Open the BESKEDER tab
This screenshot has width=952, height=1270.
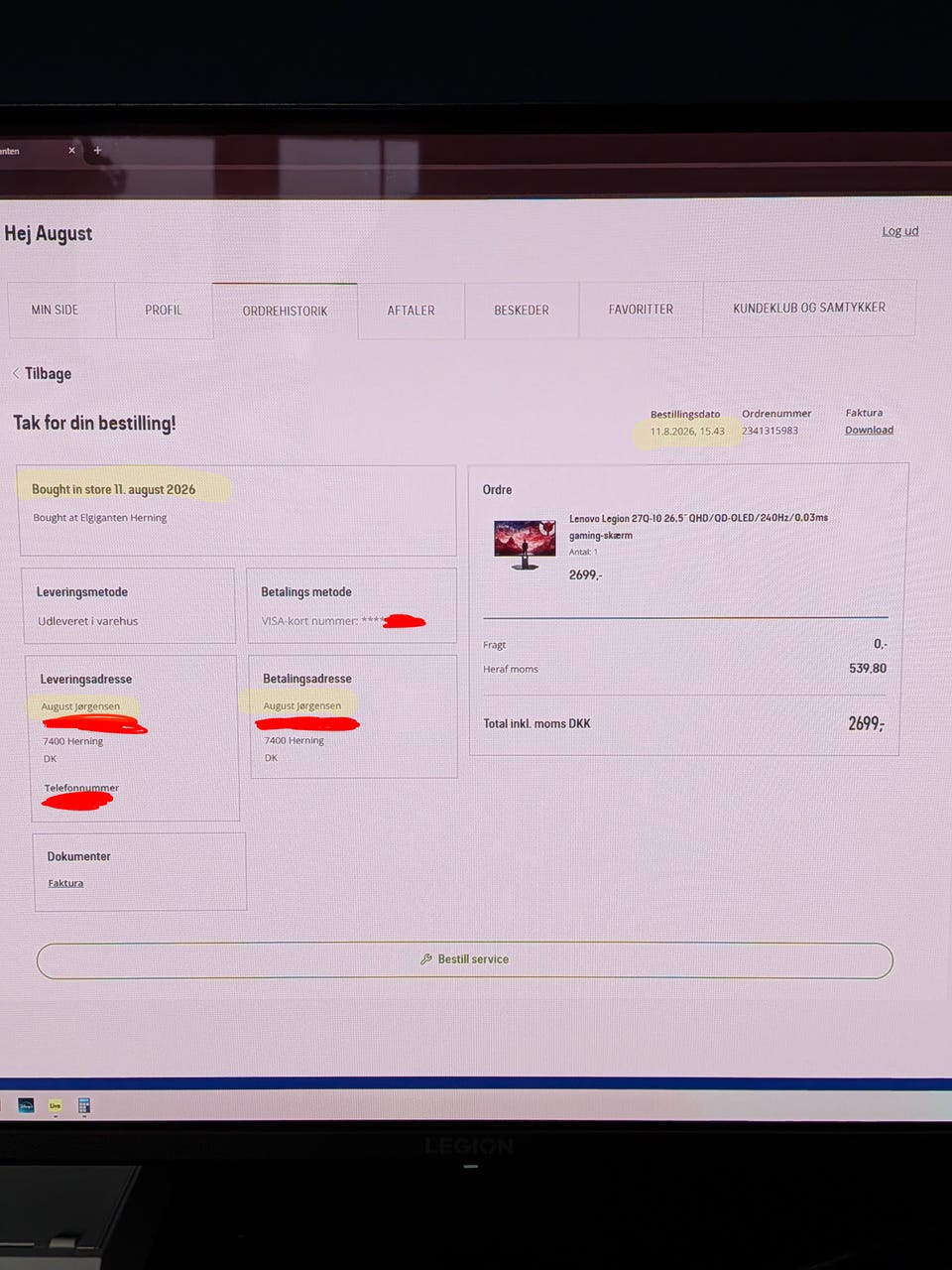click(x=522, y=310)
